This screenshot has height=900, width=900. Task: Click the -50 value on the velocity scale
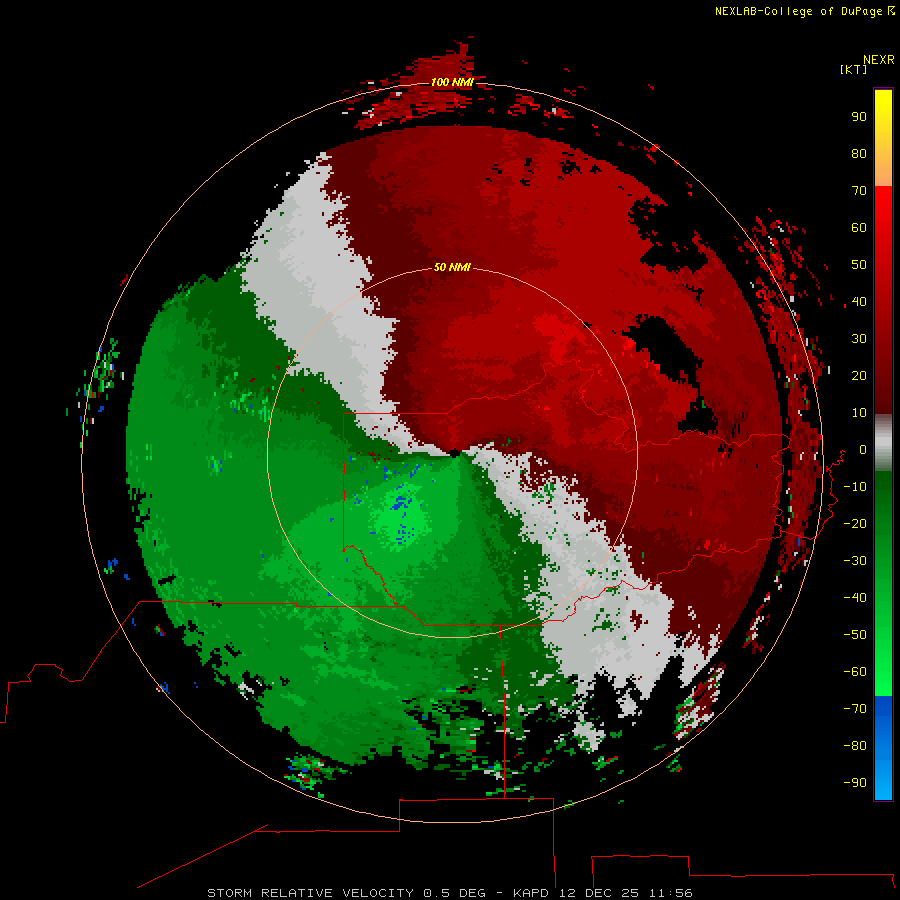tap(855, 635)
